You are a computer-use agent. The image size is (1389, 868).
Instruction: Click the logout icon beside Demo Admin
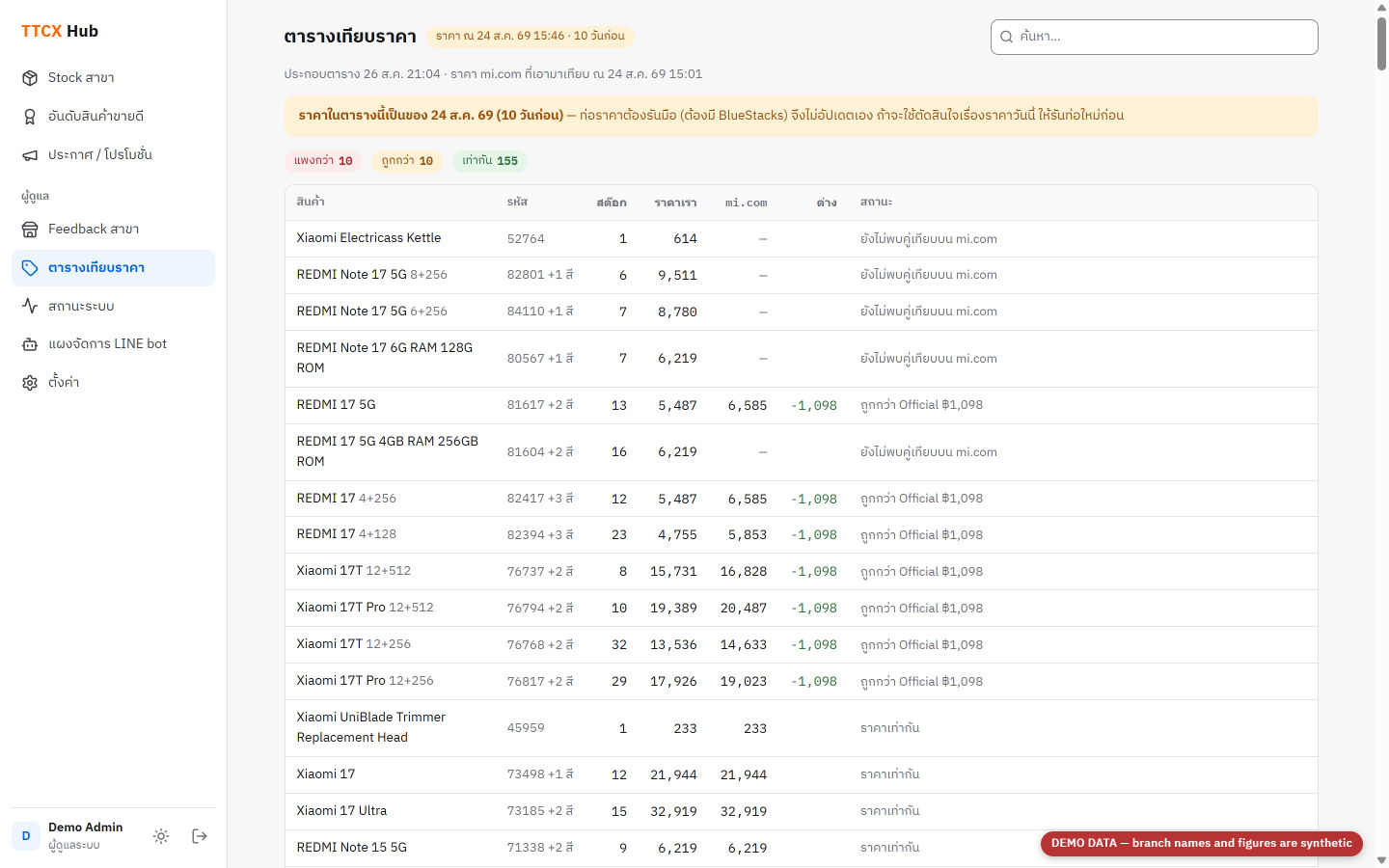pyautogui.click(x=200, y=836)
